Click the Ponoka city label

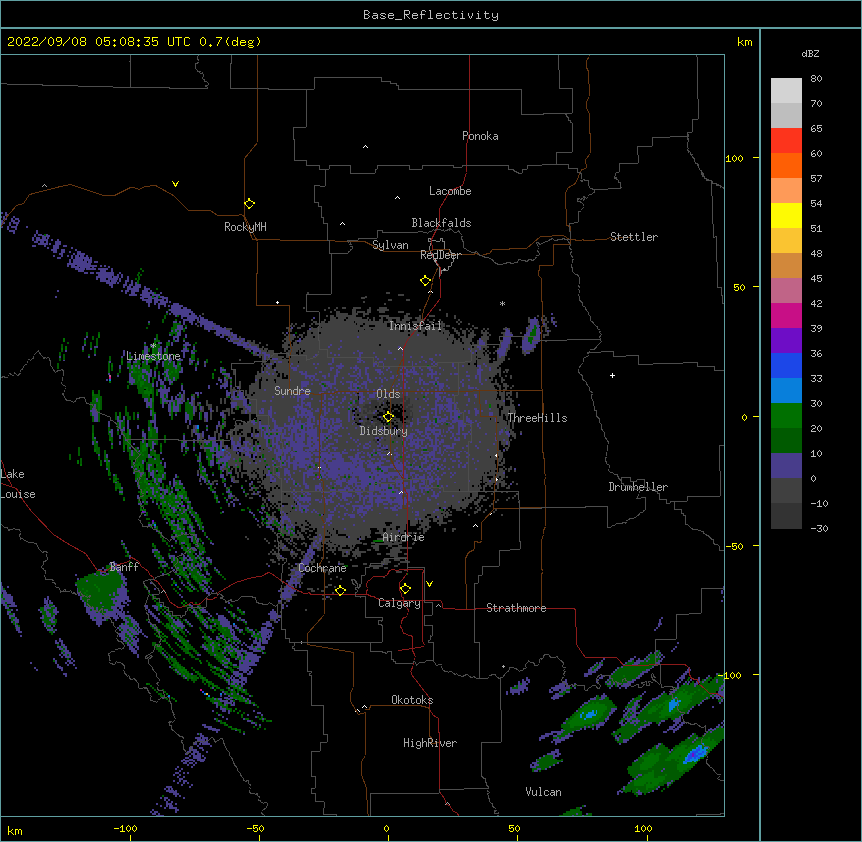coord(480,136)
